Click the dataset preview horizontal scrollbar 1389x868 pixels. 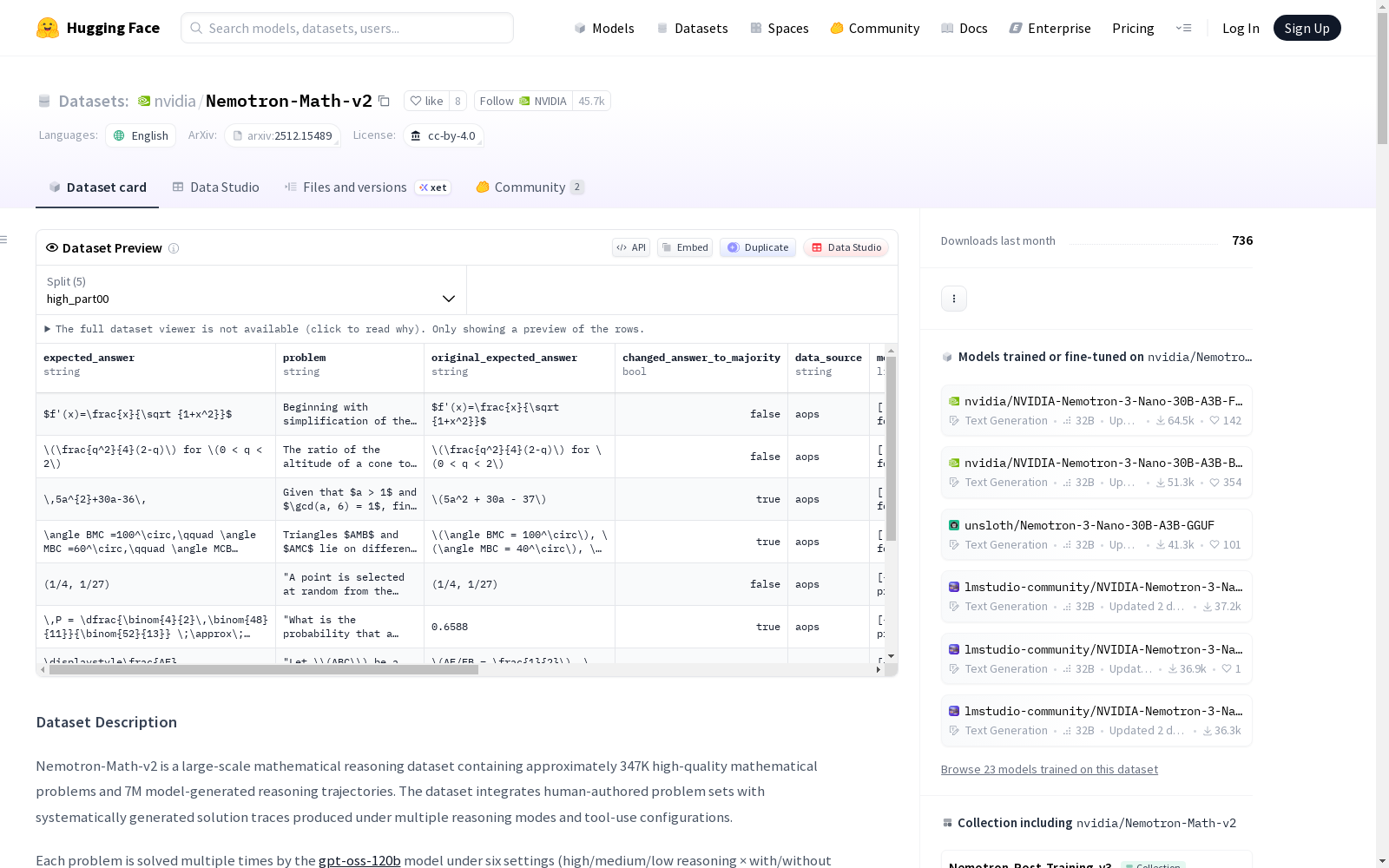[264, 670]
